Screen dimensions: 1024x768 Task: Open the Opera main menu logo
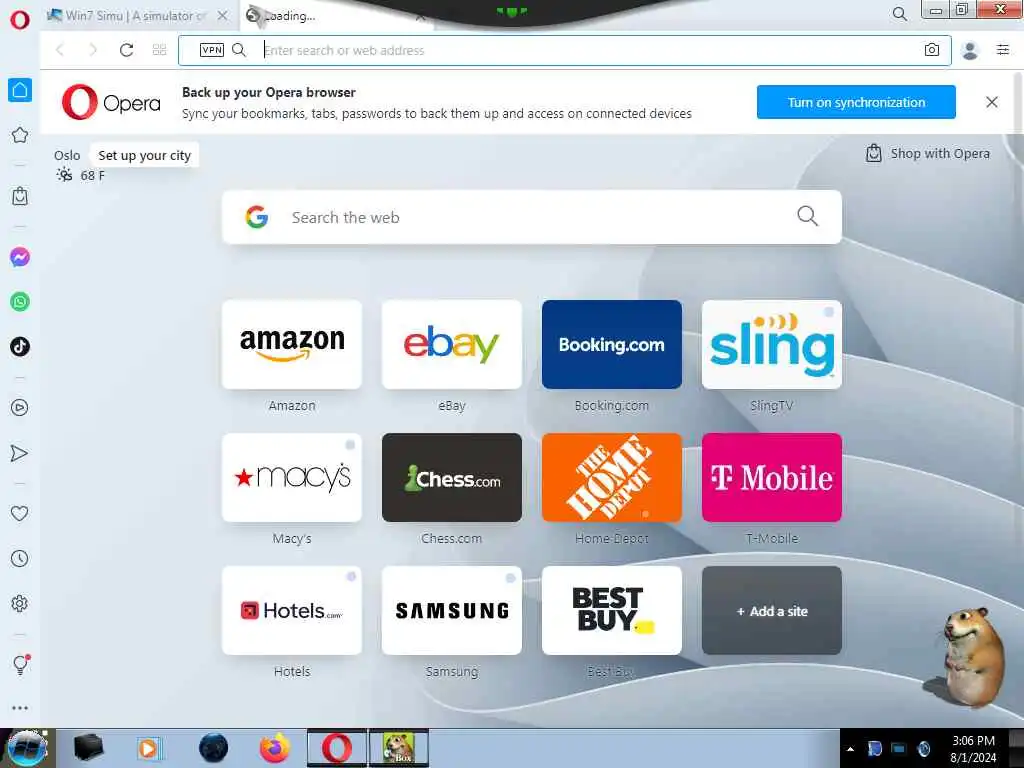pos(20,19)
